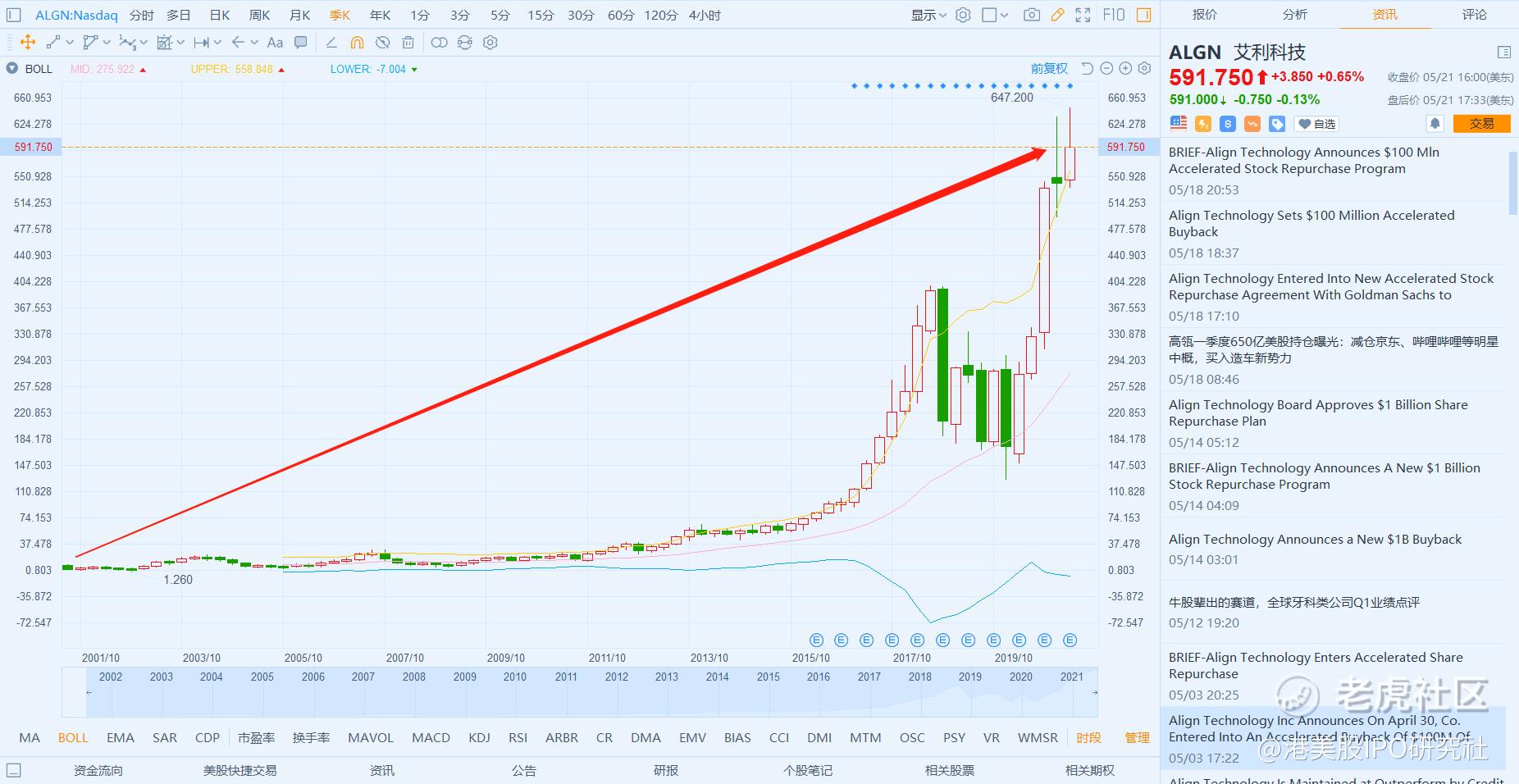Expand arrow marker tool options
The image size is (1519, 784).
pyautogui.click(x=254, y=43)
